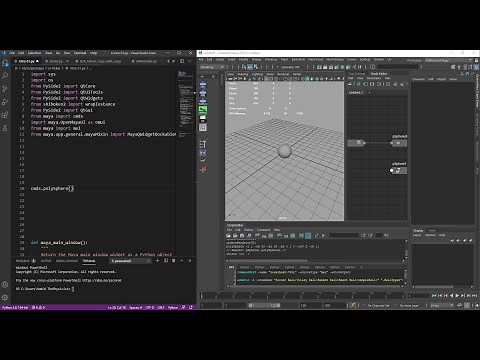Click the new terminal plus icon
Image resolution: width=480 pixels, height=360 pixels.
[158, 261]
